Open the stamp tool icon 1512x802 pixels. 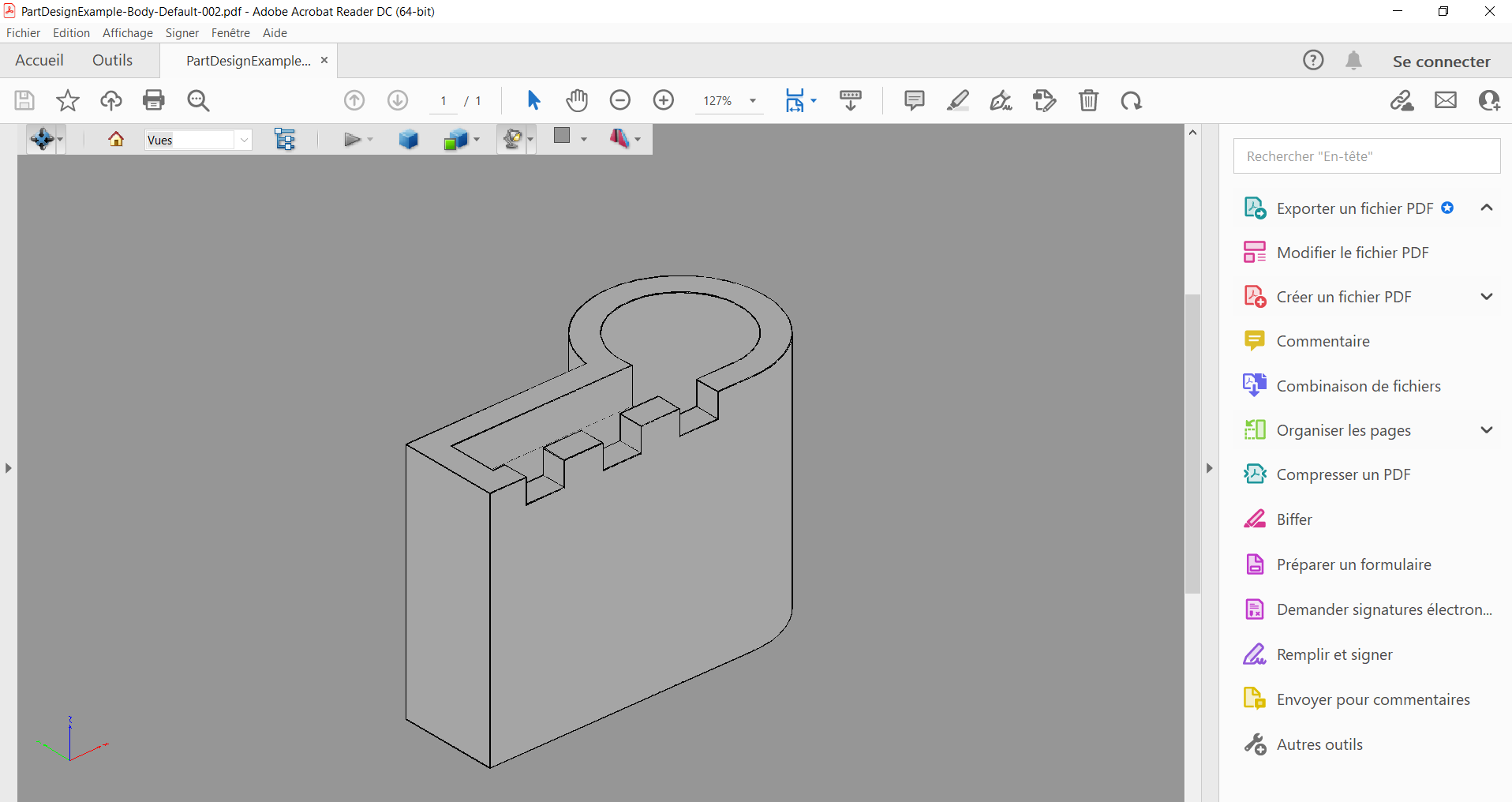[x=1044, y=100]
